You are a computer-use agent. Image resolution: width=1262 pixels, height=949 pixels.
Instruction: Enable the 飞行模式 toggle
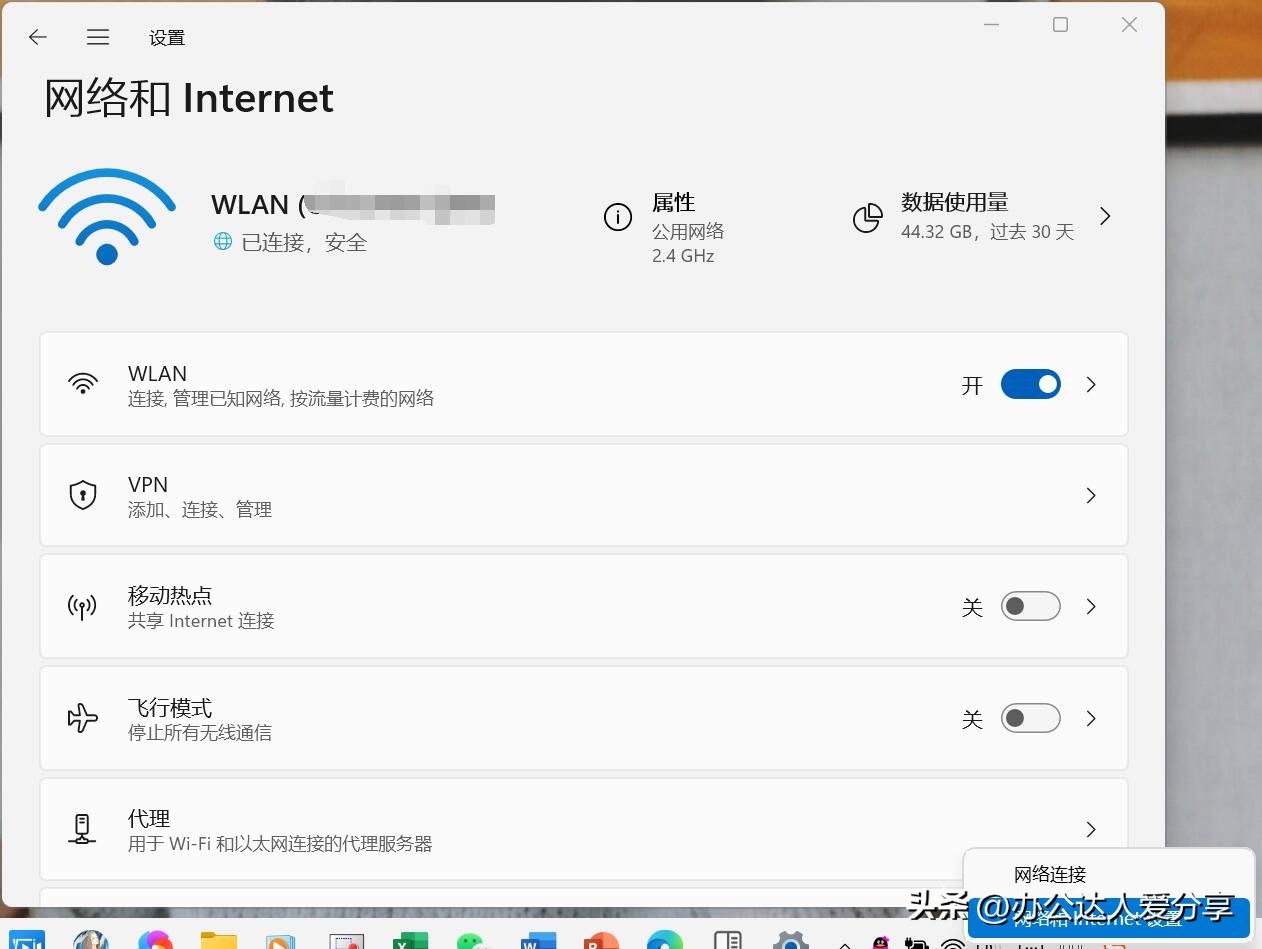click(x=1030, y=717)
